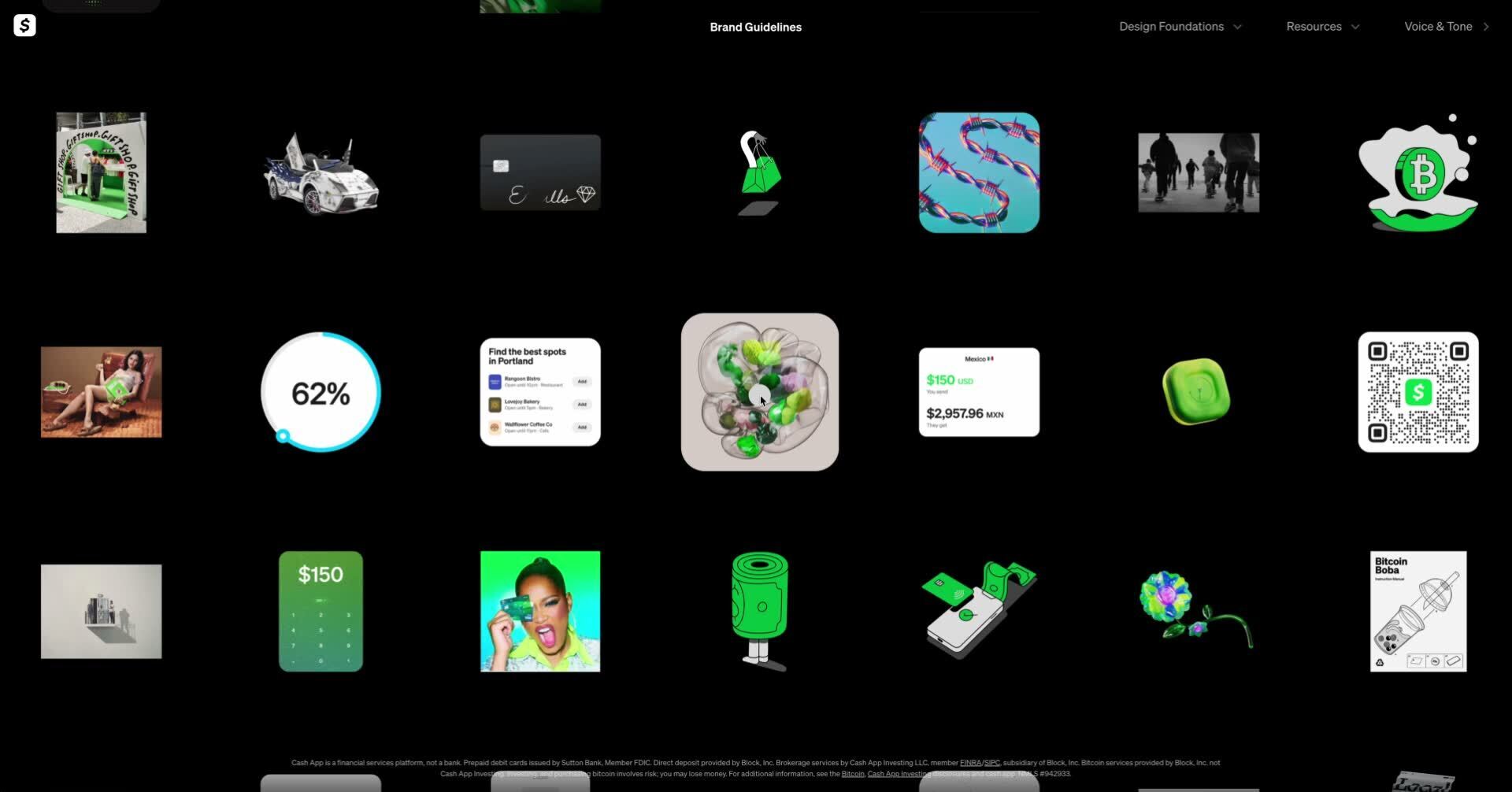The width and height of the screenshot is (1512, 792).
Task: Open the Mexico $150 USD conversion card
Action: [979, 392]
